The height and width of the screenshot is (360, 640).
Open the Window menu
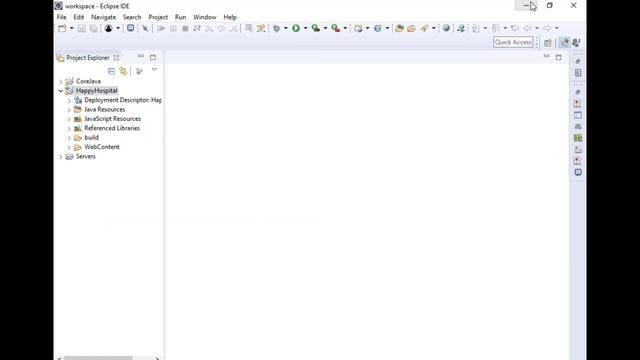[204, 17]
